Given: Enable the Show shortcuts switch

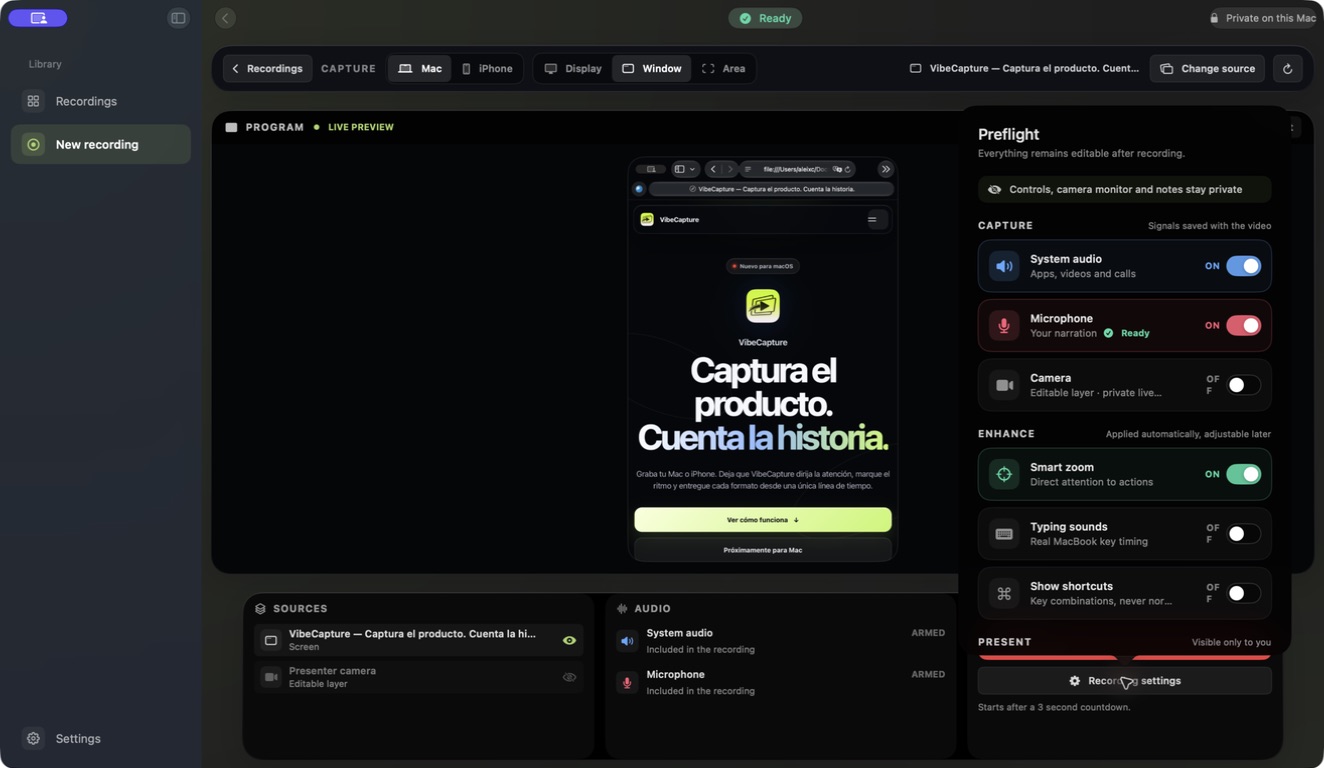Looking at the screenshot, I should point(1244,593).
